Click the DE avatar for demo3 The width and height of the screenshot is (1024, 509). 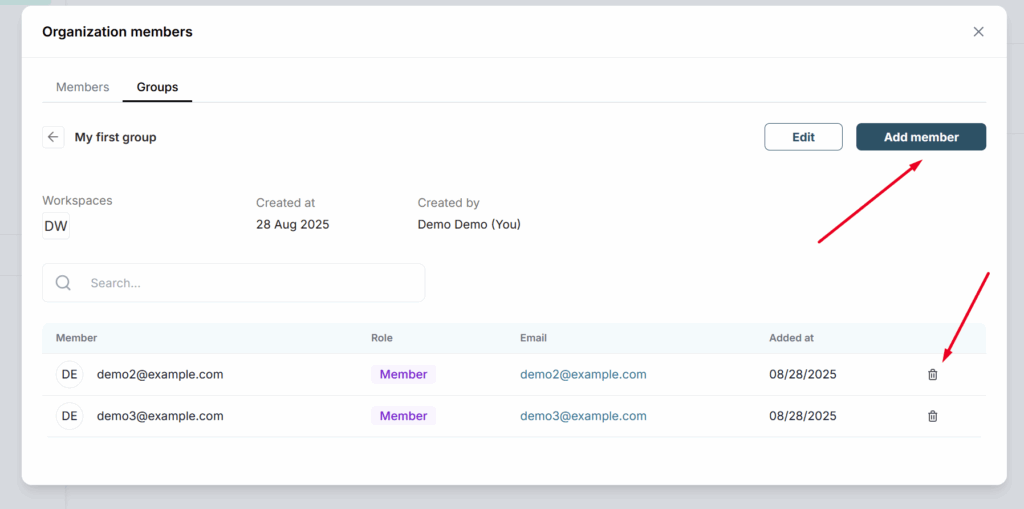[x=69, y=416]
